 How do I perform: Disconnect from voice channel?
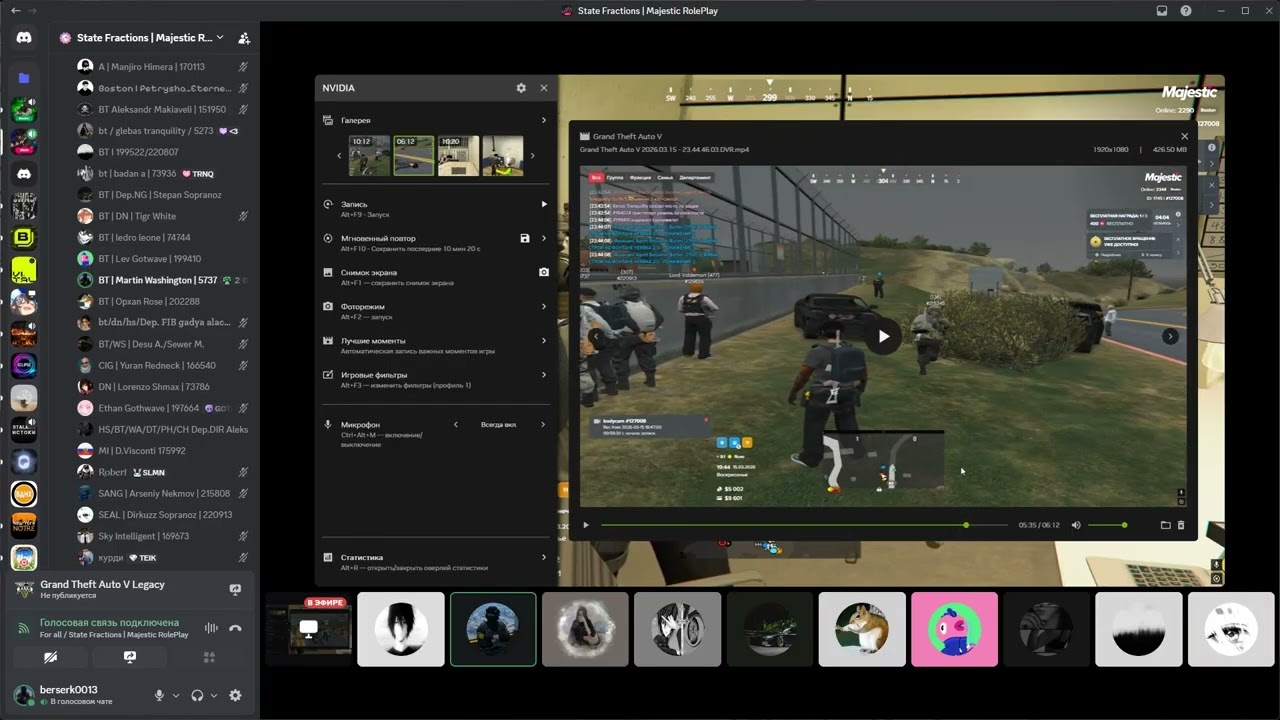[235, 628]
